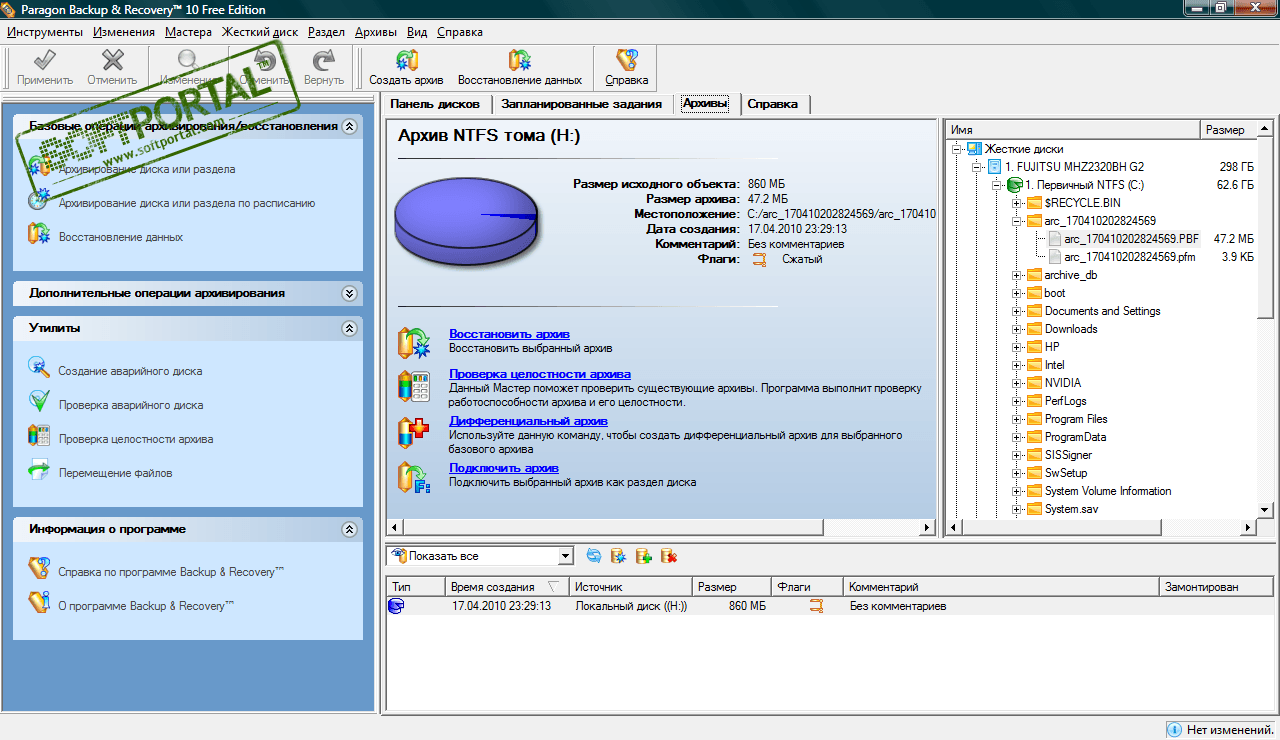
Task: Expand Дополнительные операции архивирования section
Action: pyautogui.click(x=349, y=293)
